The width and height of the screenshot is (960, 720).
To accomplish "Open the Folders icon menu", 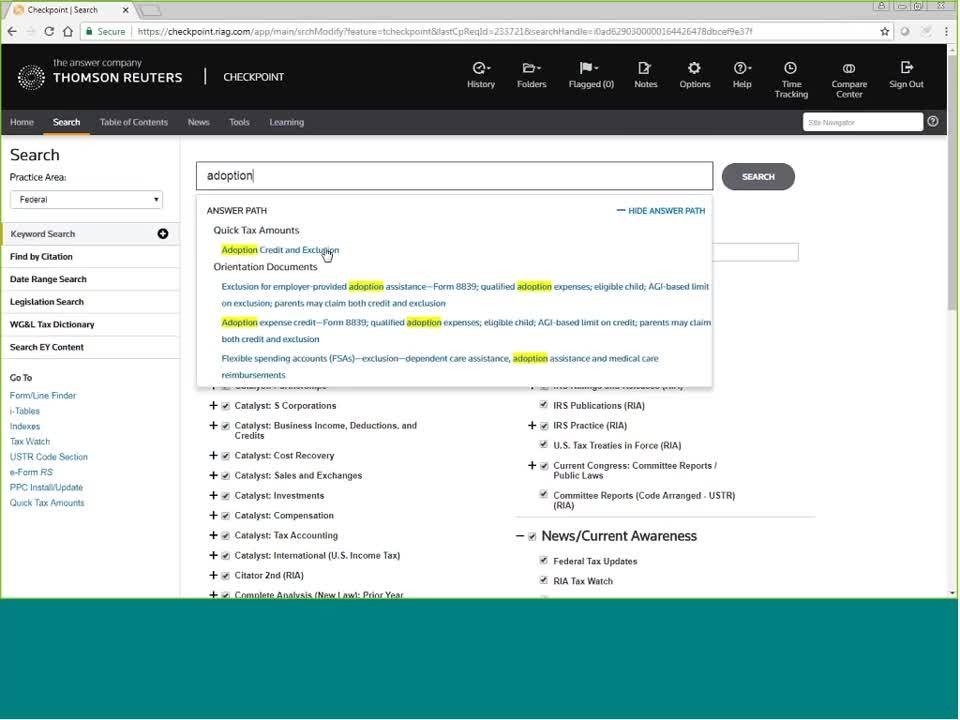I will [531, 68].
